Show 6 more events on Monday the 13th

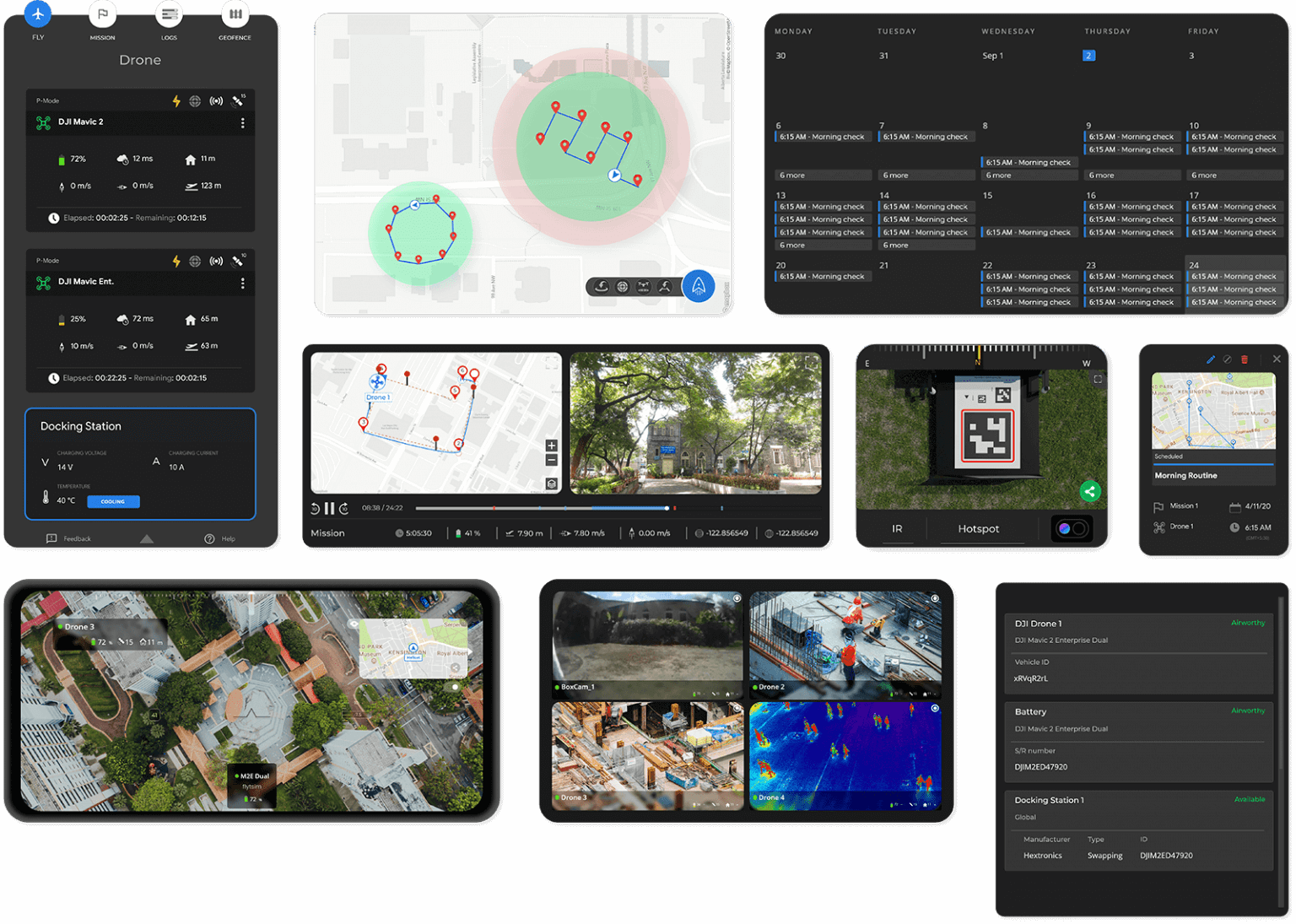[823, 246]
